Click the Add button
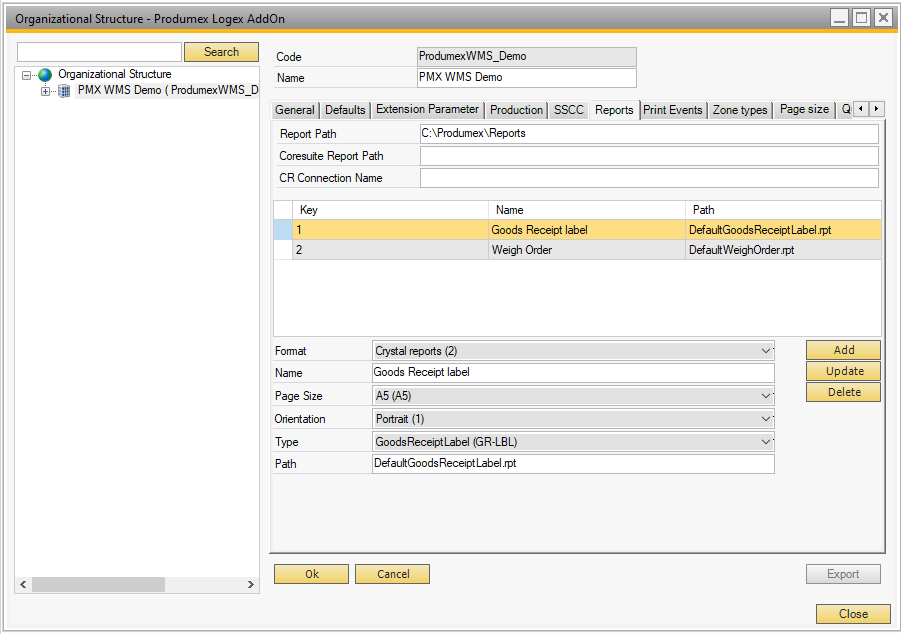This screenshot has width=901, height=634. tap(843, 350)
